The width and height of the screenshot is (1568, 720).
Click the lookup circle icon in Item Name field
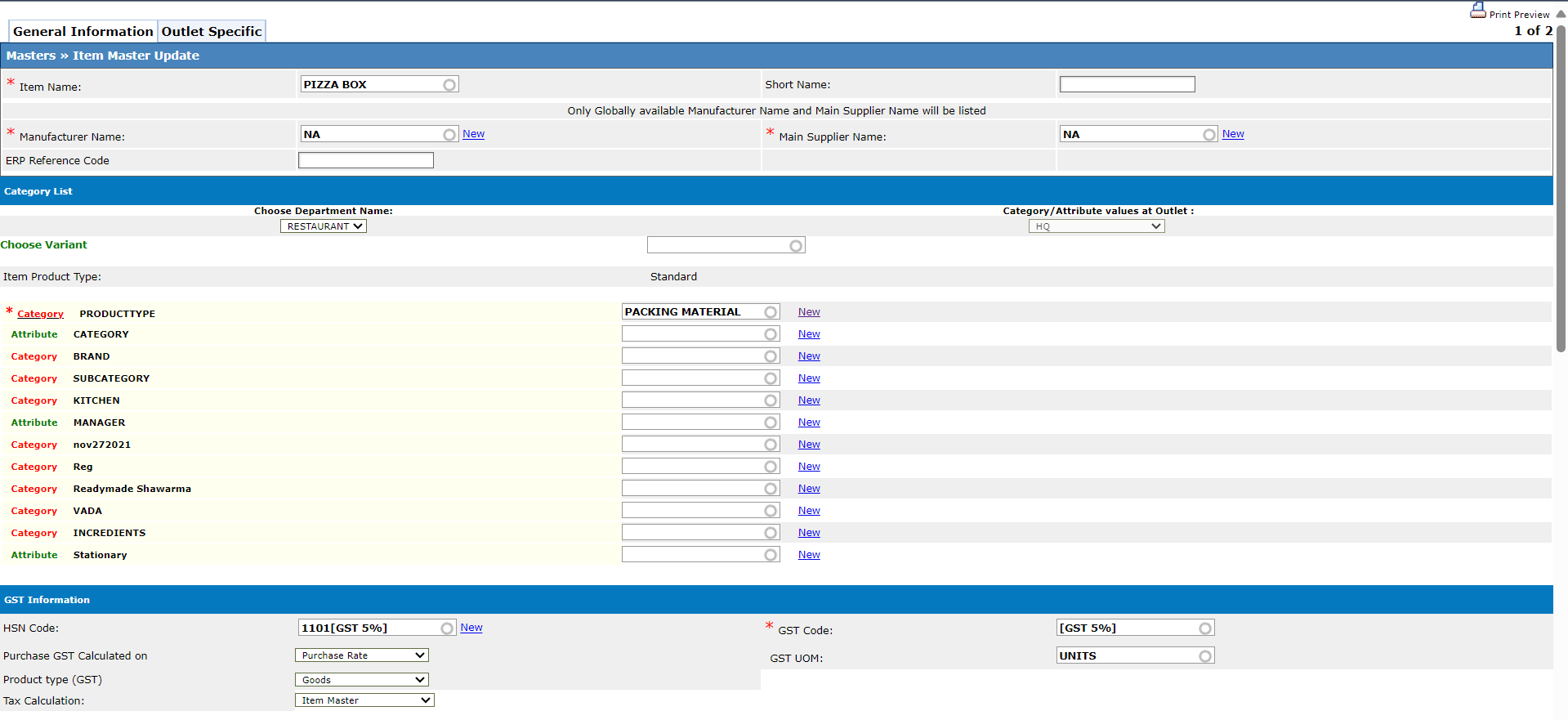[x=449, y=85]
